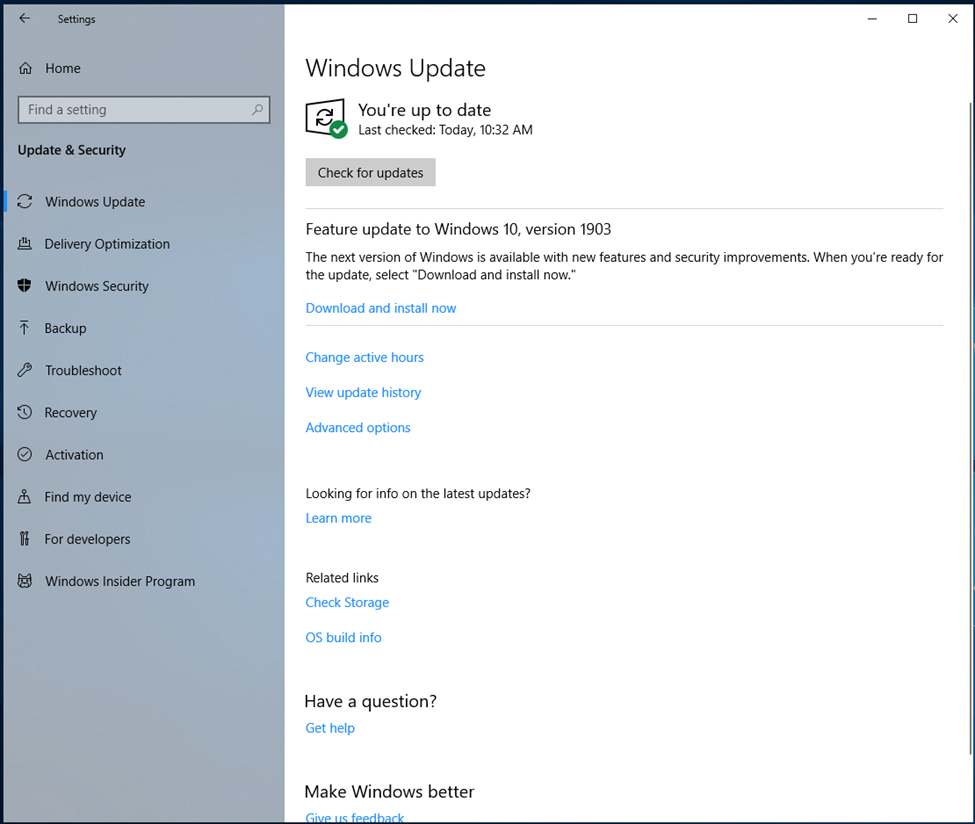
Task: Minimize the Settings window
Action: click(872, 19)
